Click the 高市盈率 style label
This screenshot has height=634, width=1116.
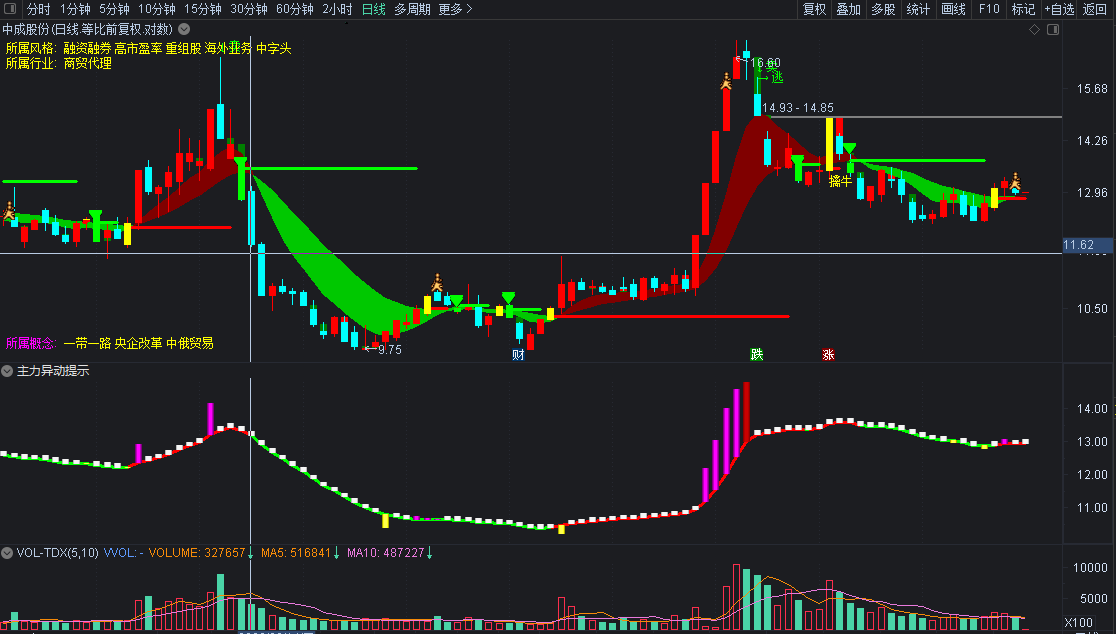pos(139,48)
